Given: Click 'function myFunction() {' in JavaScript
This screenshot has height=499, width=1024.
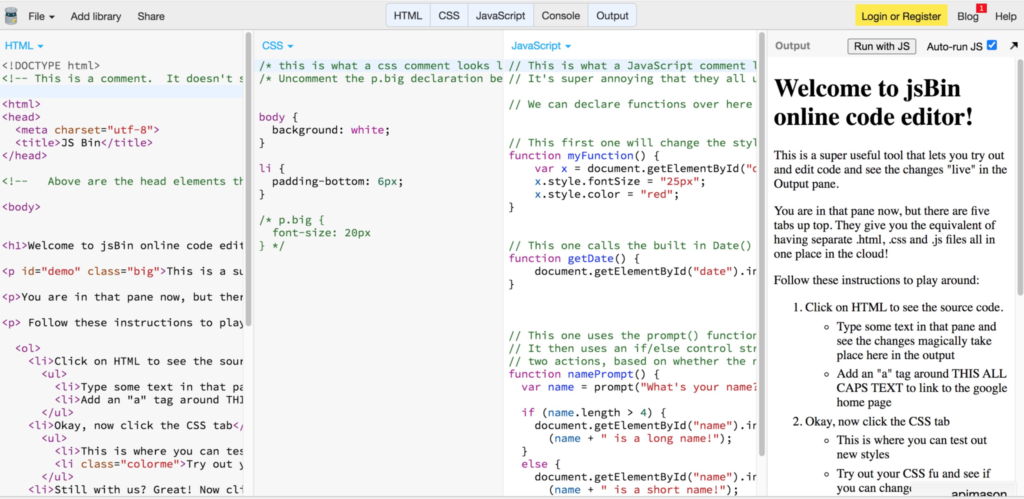Looking at the screenshot, I should (x=584, y=155).
